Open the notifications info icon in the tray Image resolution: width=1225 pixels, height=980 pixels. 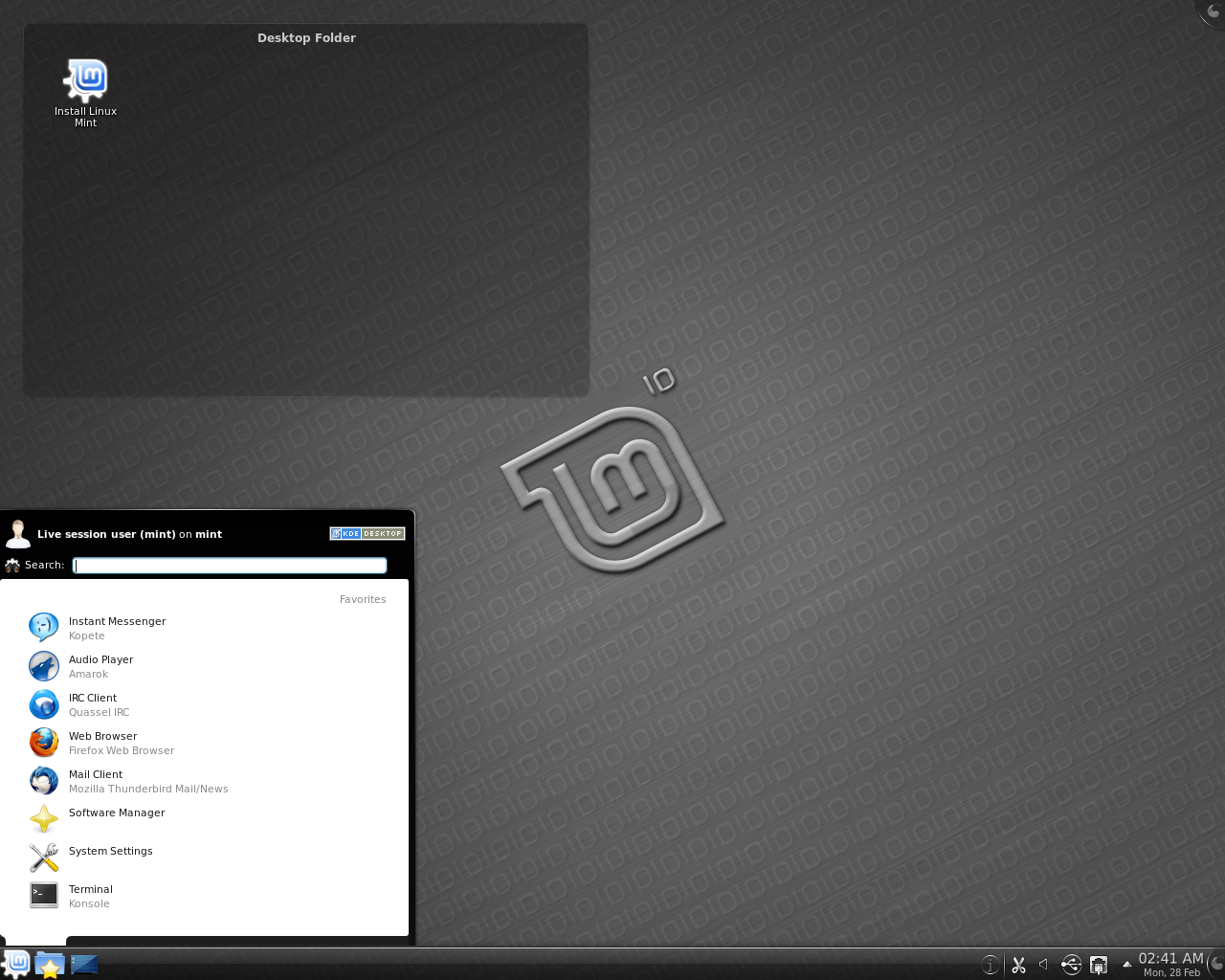coord(991,965)
